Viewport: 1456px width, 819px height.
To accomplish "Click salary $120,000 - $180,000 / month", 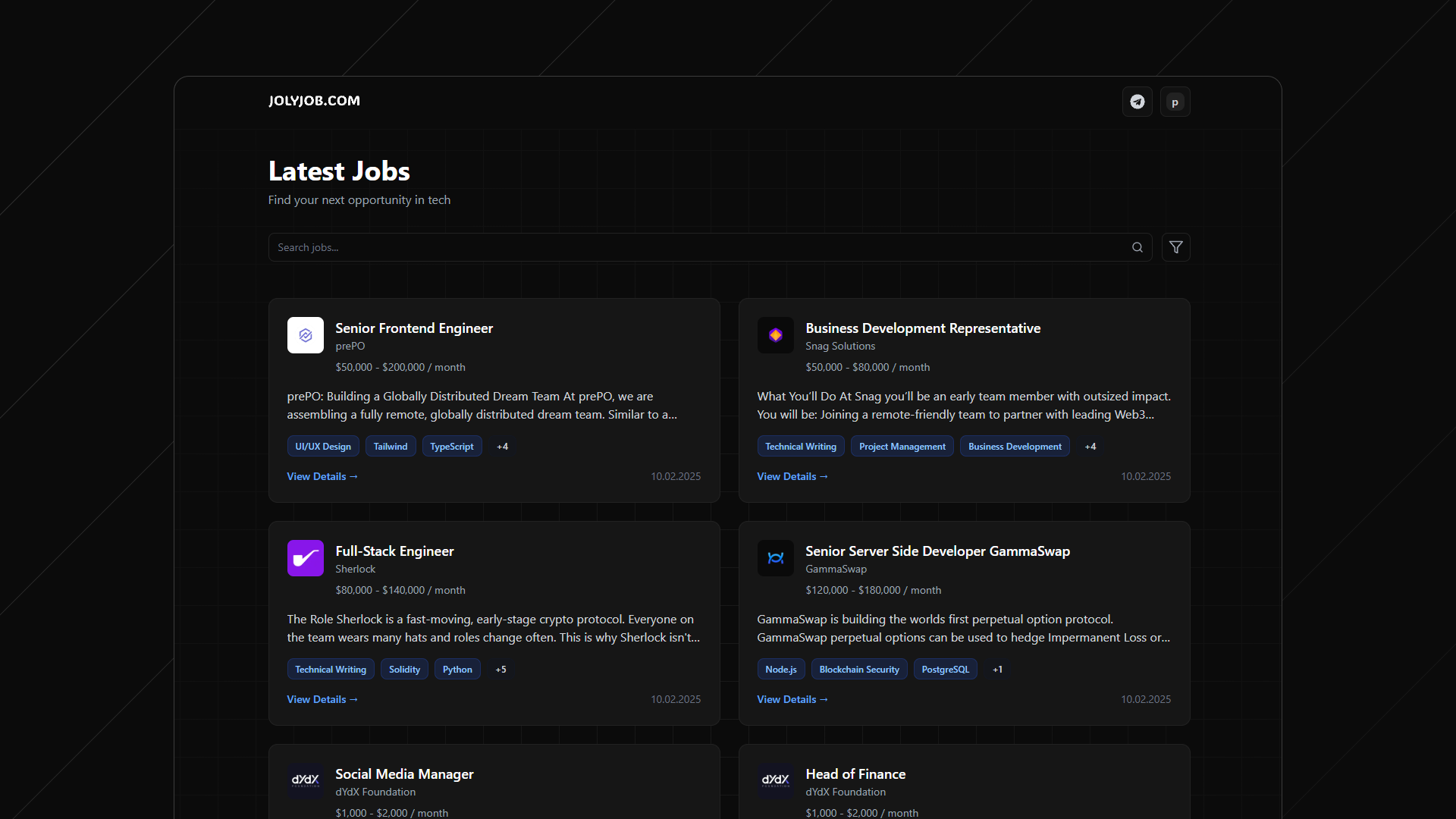I will pyautogui.click(x=874, y=590).
